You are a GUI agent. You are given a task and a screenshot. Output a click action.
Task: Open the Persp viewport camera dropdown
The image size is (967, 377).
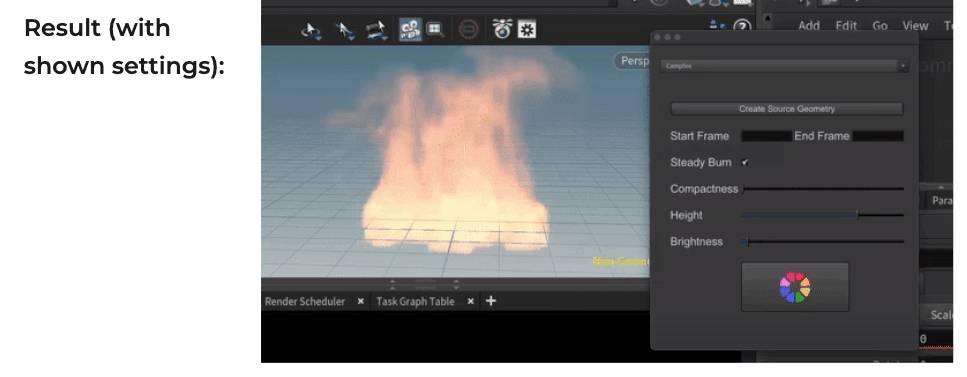632,61
